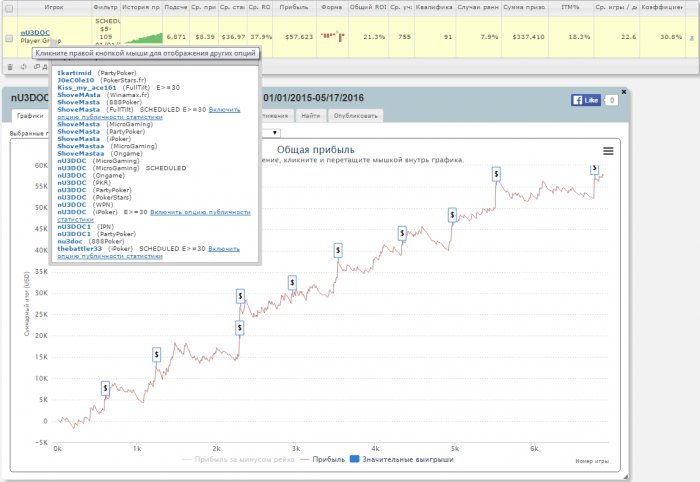Image resolution: width=700 pixels, height=482 pixels.
Task: Click the trash icon under the player row
Action: 10,67
